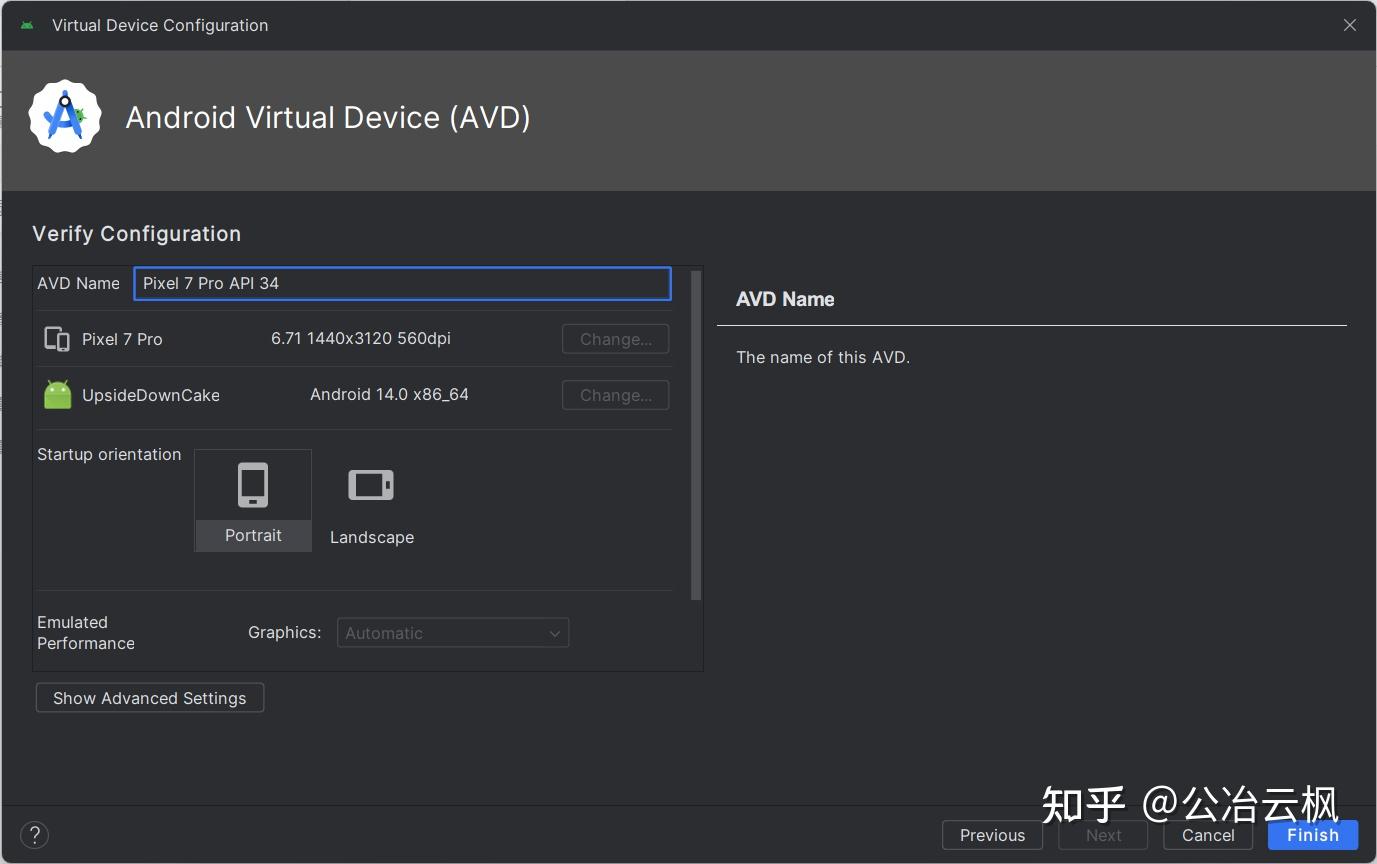Click the 'Startup orientation' label
The width and height of the screenshot is (1377, 864).
tap(109, 454)
